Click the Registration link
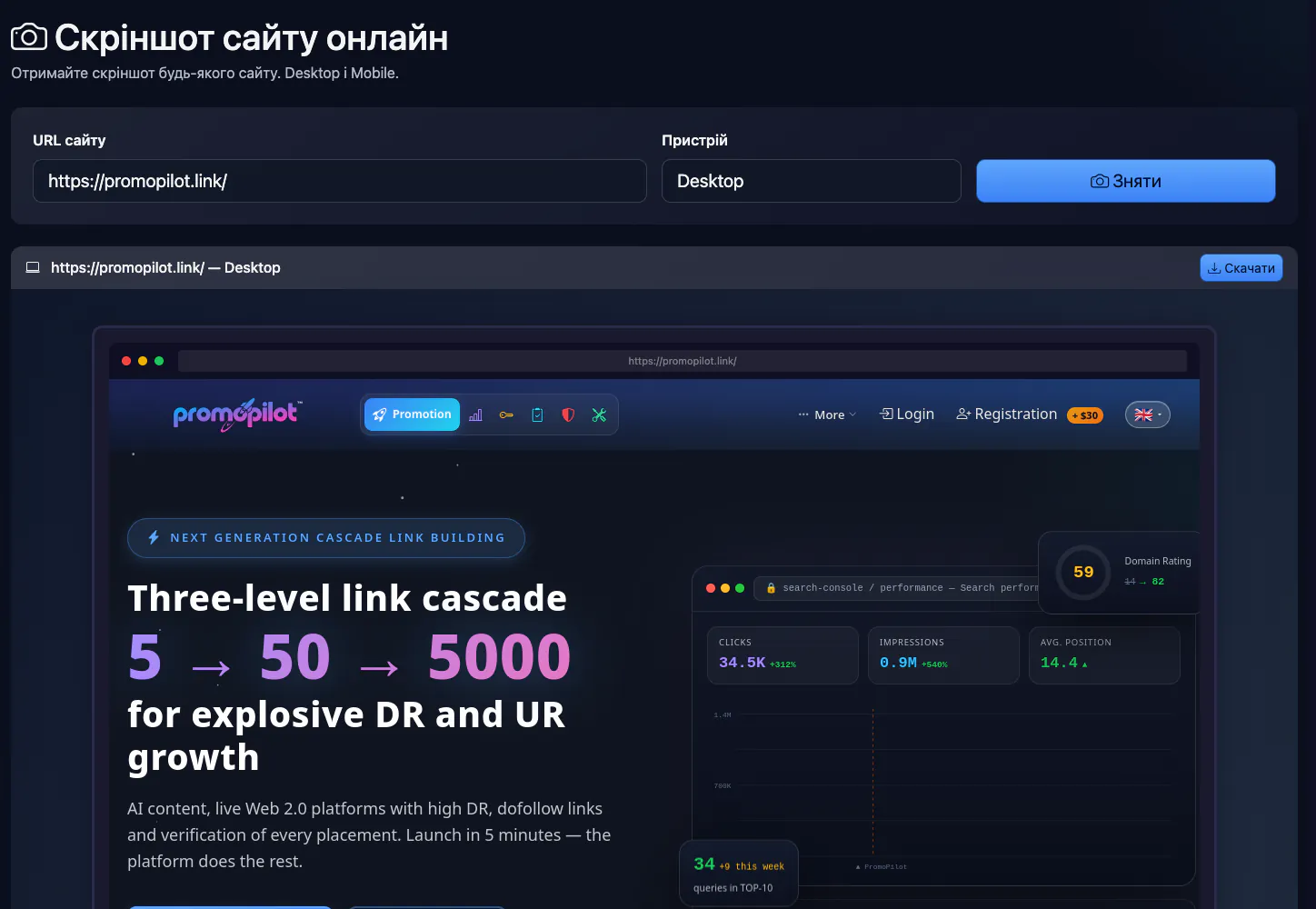The image size is (1316, 909). (1007, 414)
